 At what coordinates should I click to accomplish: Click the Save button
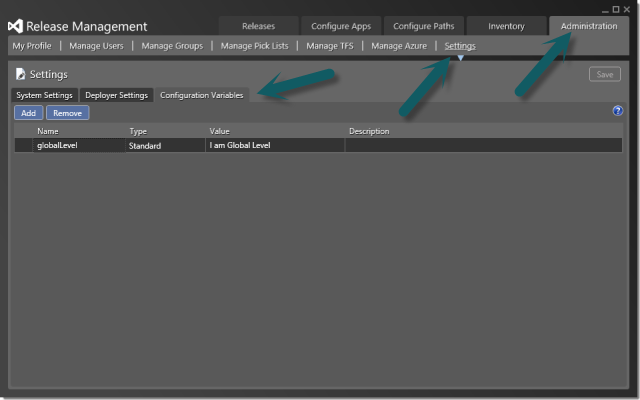click(x=604, y=74)
